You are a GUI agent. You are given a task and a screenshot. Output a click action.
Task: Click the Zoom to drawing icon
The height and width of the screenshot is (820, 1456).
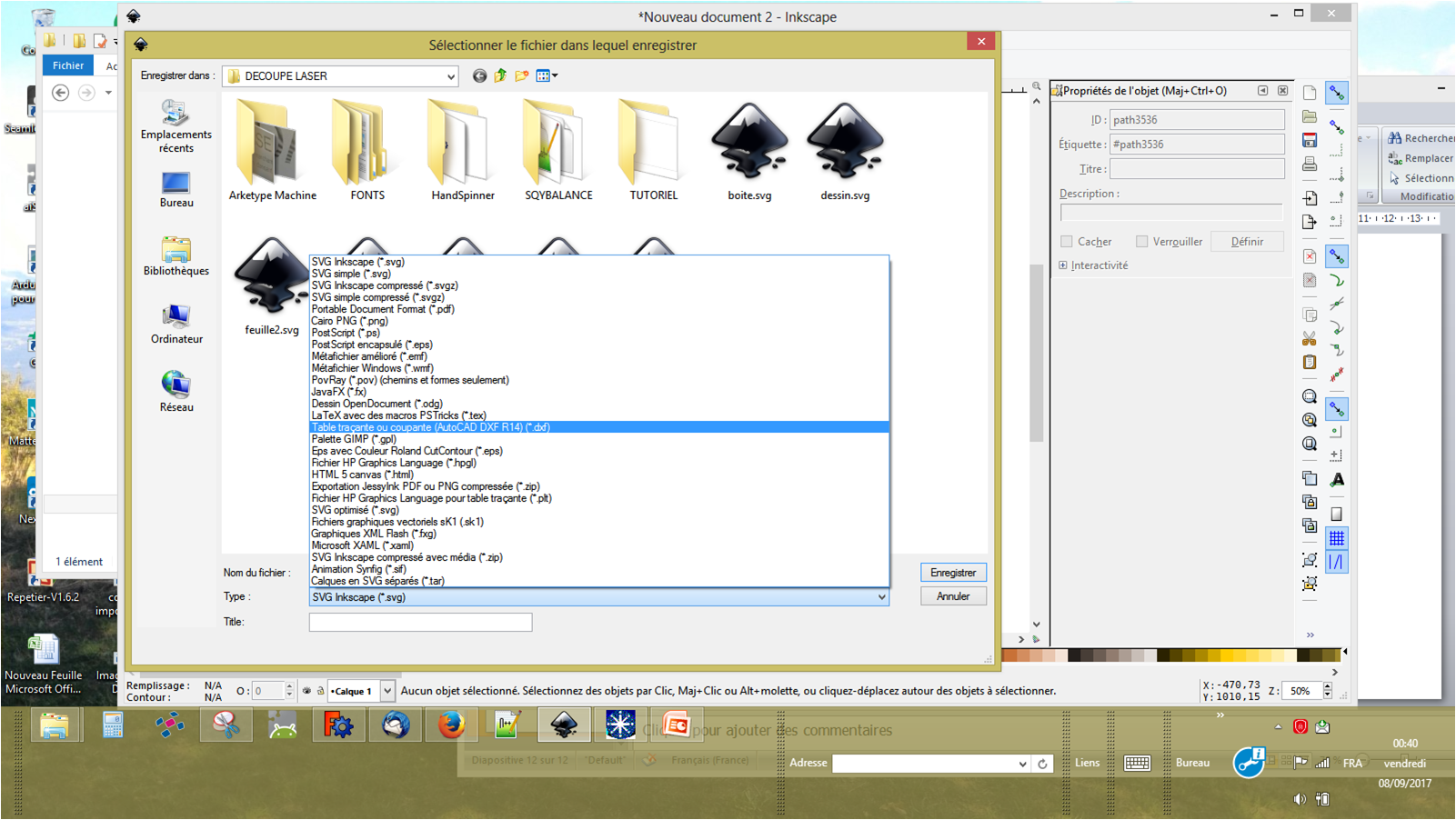pyautogui.click(x=1310, y=420)
